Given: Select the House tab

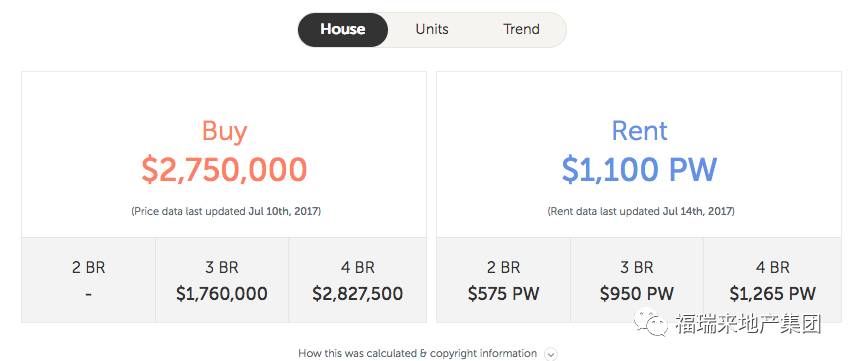Looking at the screenshot, I should pos(343,29).
